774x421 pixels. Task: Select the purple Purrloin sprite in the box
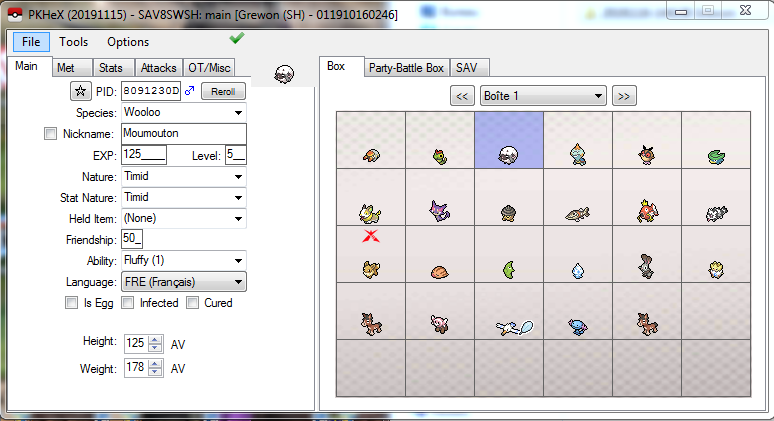439,211
